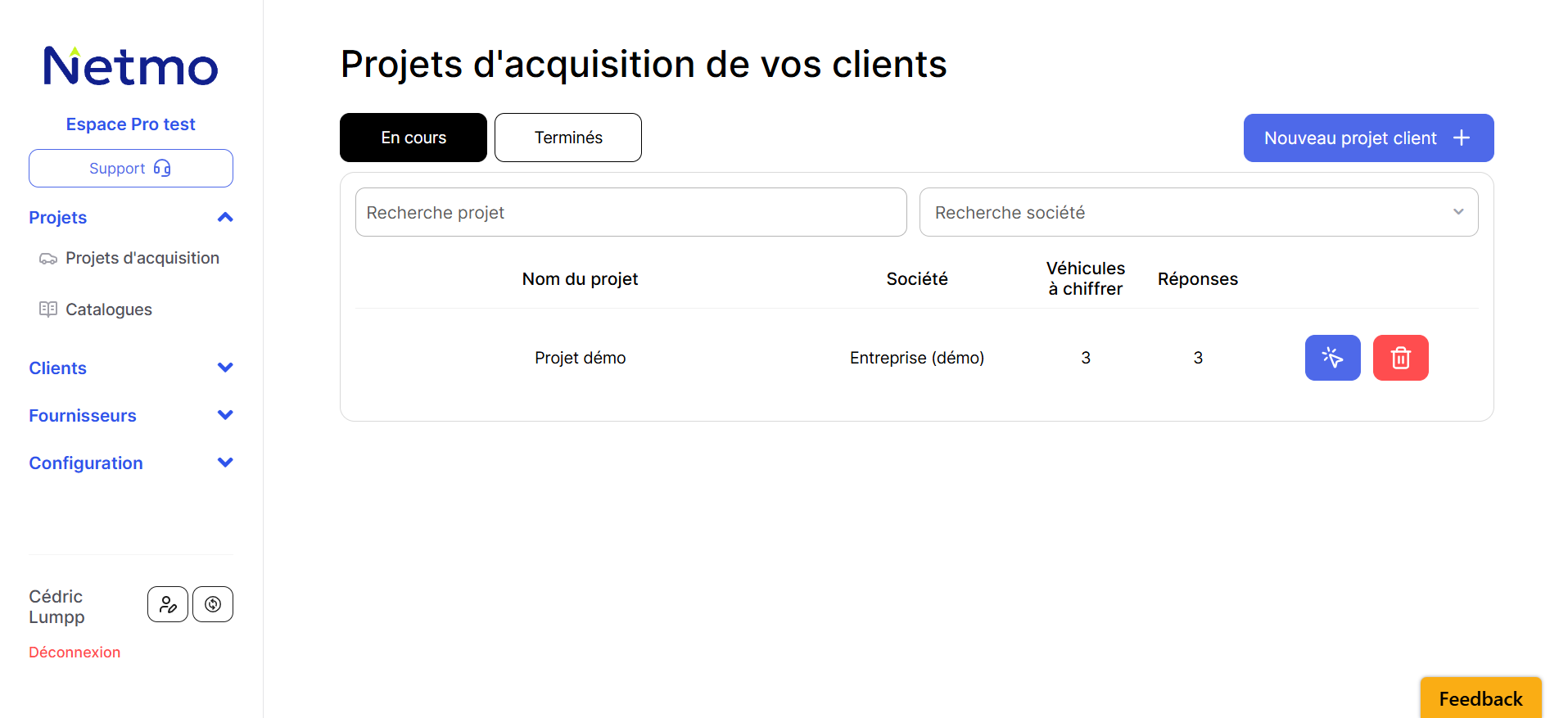Open the Feedback button

pyautogui.click(x=1480, y=698)
